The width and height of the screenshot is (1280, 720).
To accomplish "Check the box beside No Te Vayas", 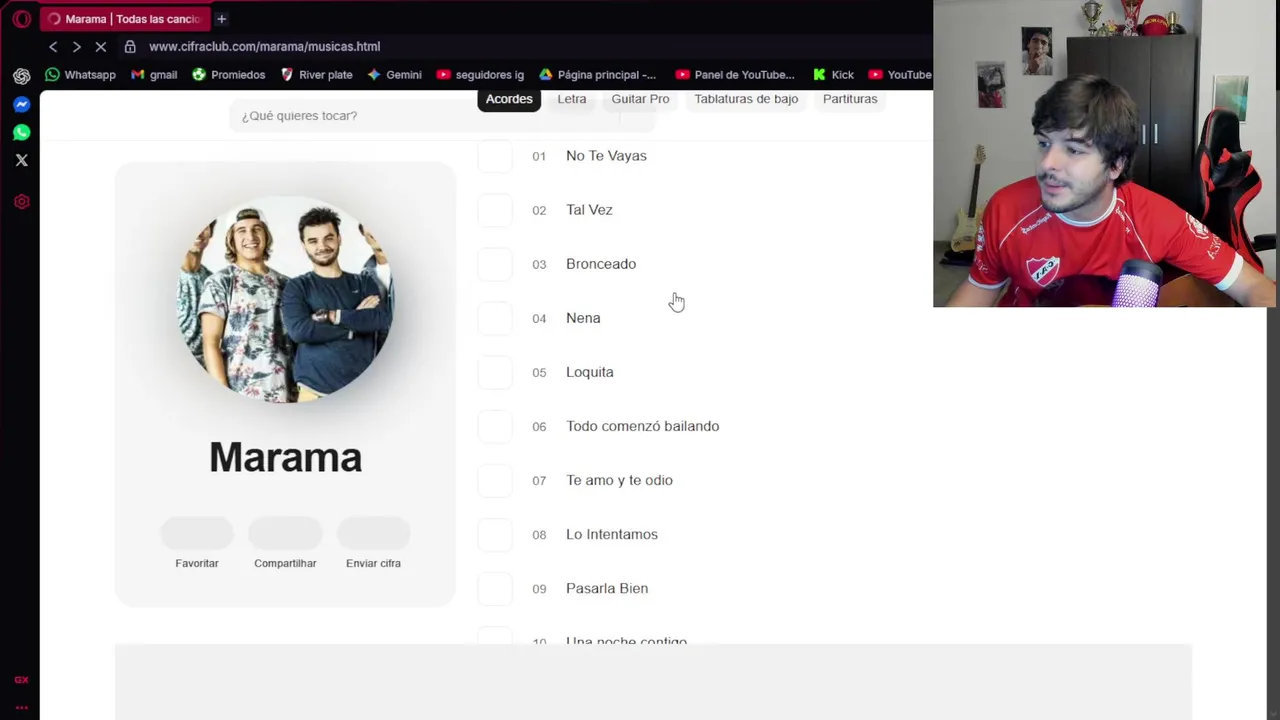I will [495, 156].
